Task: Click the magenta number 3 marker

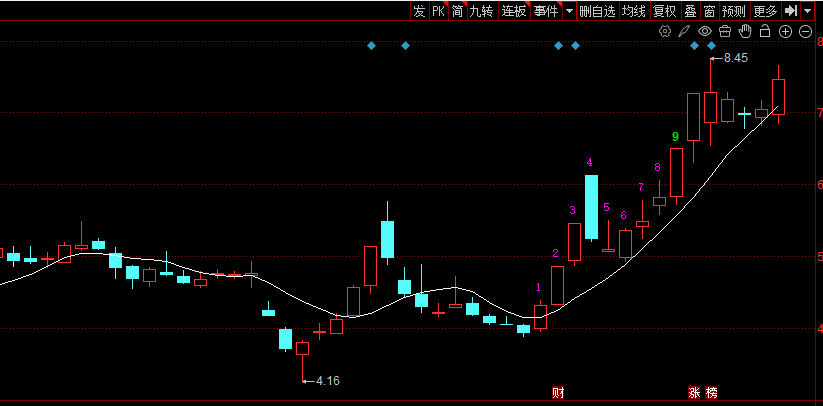Action: pyautogui.click(x=573, y=210)
